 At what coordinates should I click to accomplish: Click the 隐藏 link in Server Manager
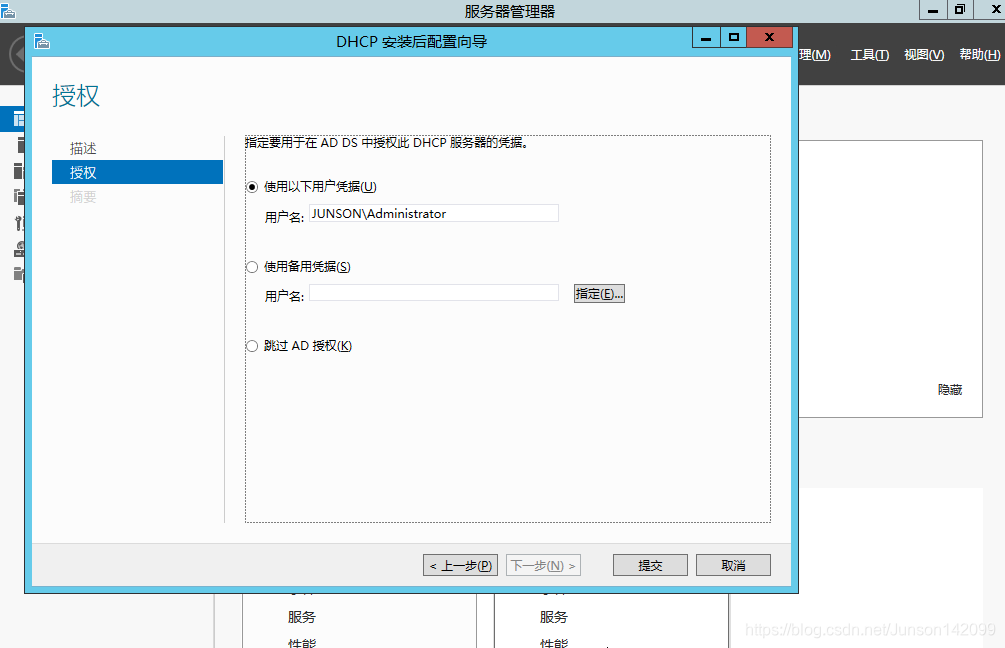[950, 390]
